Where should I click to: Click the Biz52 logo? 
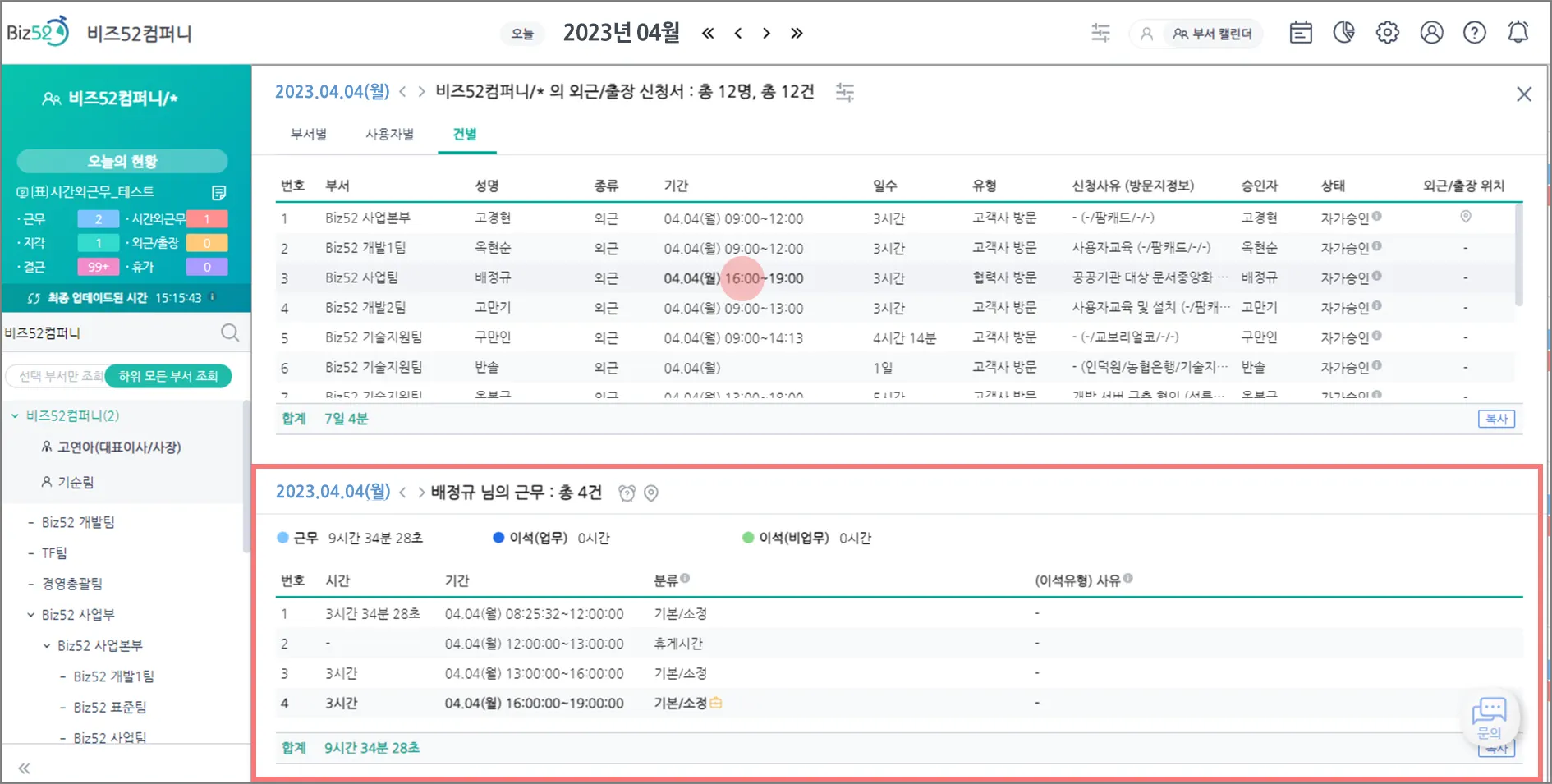[38, 33]
